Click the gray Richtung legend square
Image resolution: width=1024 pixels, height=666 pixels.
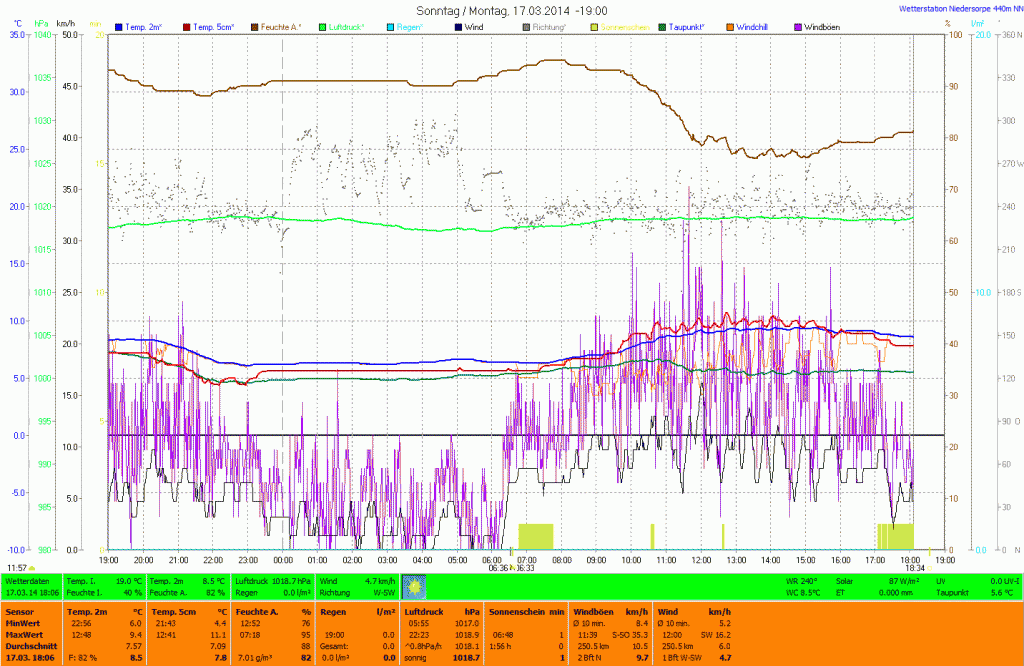[527, 26]
